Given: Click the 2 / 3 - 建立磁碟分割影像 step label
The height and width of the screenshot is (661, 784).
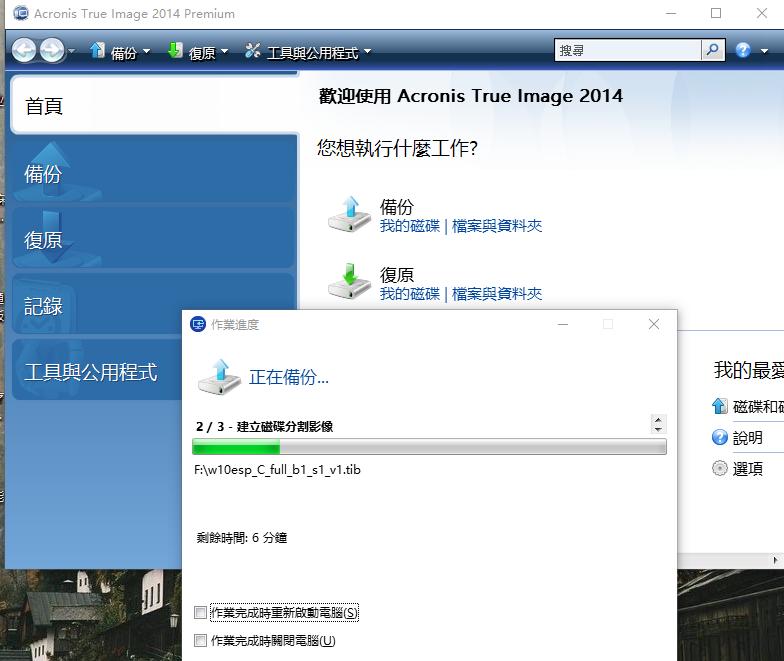Looking at the screenshot, I should (264, 426).
